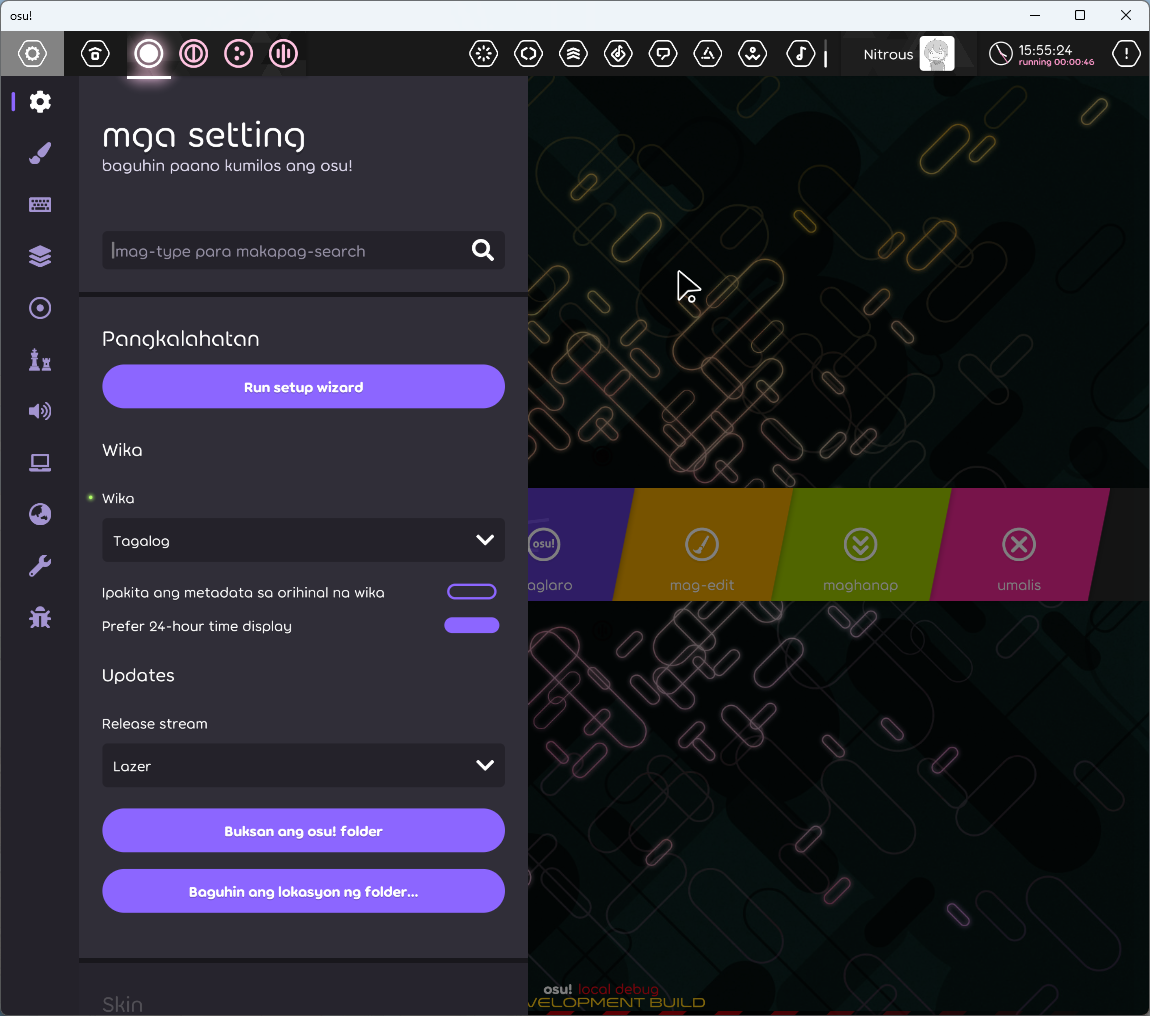Select the osu!catch ruleset icon
Viewport: 1150px width, 1016px height.
238,54
